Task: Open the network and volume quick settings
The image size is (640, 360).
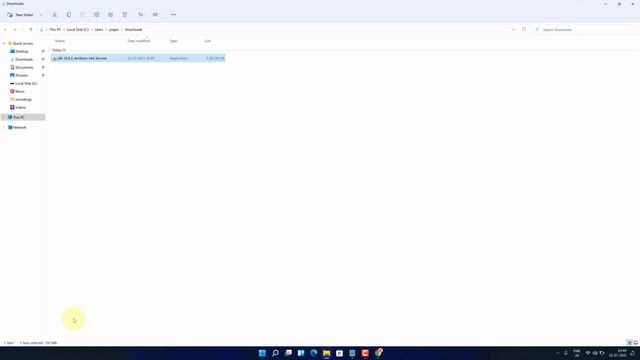Action: pos(595,353)
